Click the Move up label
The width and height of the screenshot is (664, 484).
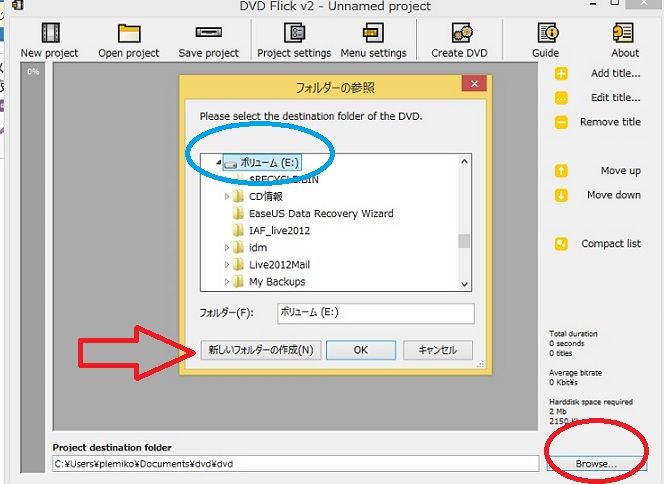(x=620, y=171)
